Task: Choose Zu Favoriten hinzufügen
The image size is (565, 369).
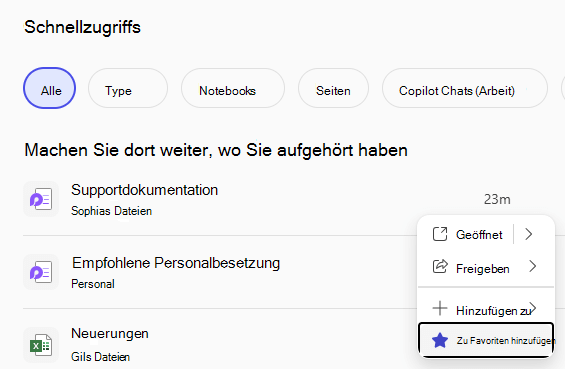Action: pyautogui.click(x=486, y=340)
